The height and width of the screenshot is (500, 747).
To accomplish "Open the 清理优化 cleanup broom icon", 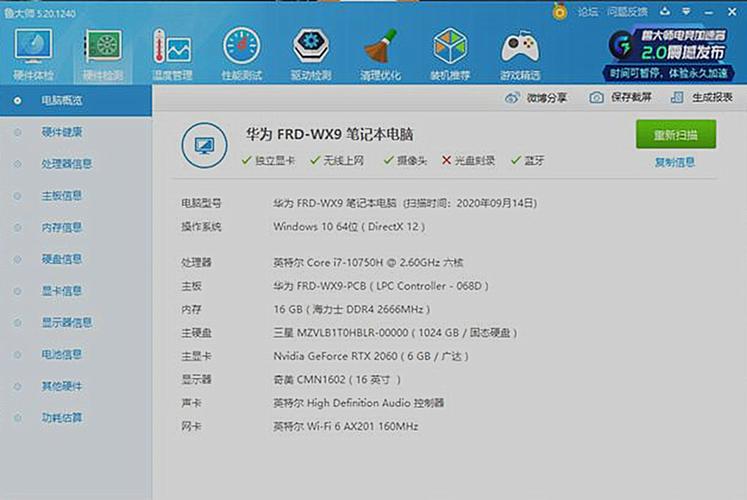I will [380, 54].
